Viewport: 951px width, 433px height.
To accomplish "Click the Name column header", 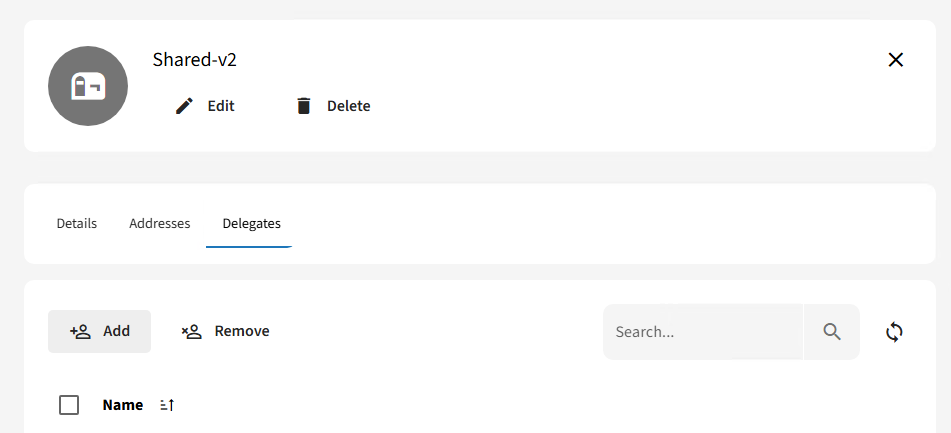I will 123,405.
